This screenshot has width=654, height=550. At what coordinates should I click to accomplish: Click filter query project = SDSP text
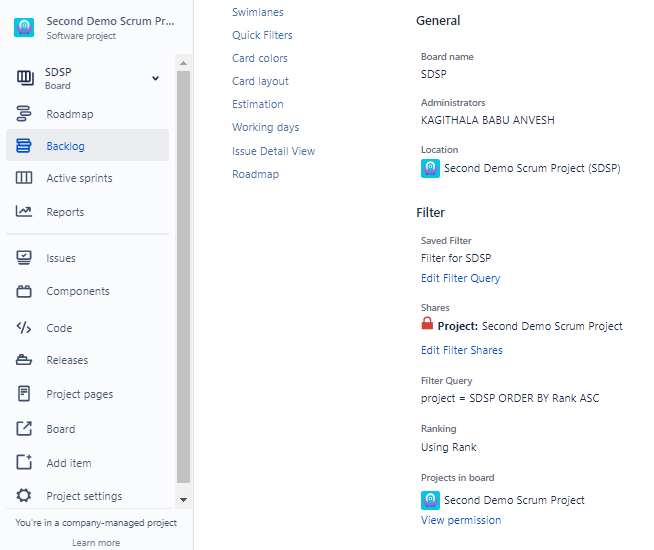pyautogui.click(x=510, y=398)
